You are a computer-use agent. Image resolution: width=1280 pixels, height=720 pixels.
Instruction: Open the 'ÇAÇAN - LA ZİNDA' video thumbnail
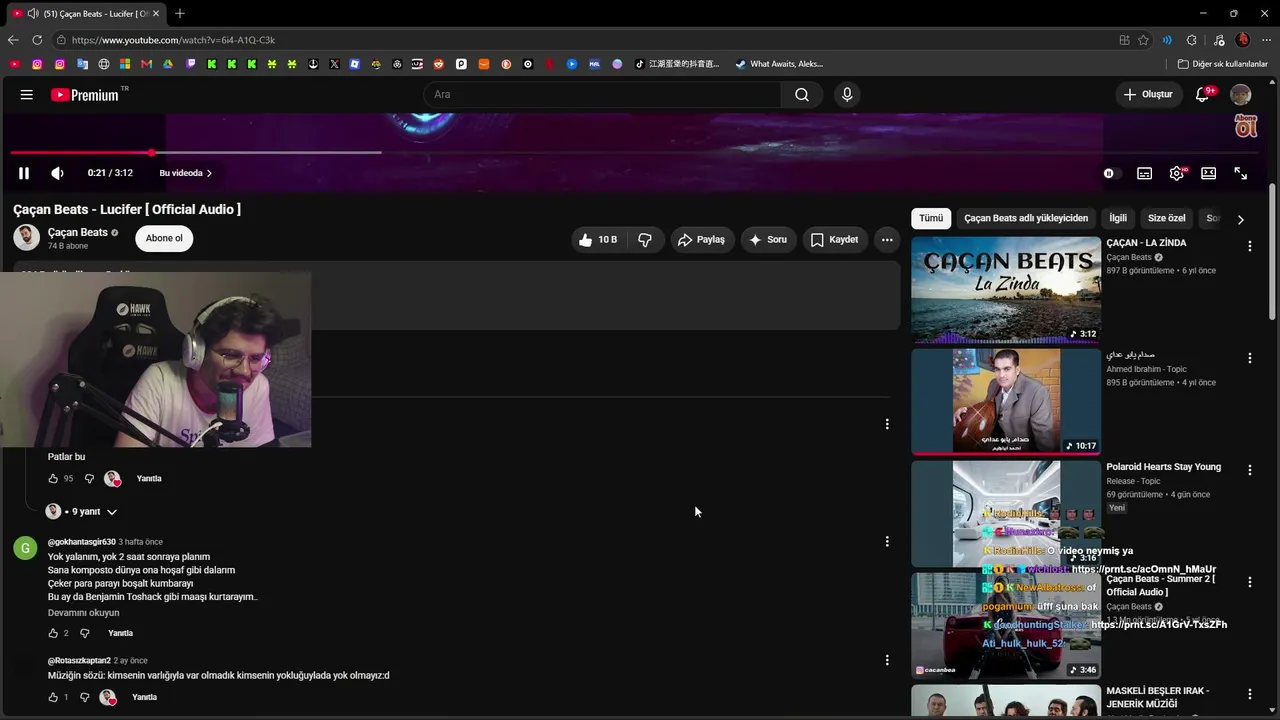click(1006, 290)
